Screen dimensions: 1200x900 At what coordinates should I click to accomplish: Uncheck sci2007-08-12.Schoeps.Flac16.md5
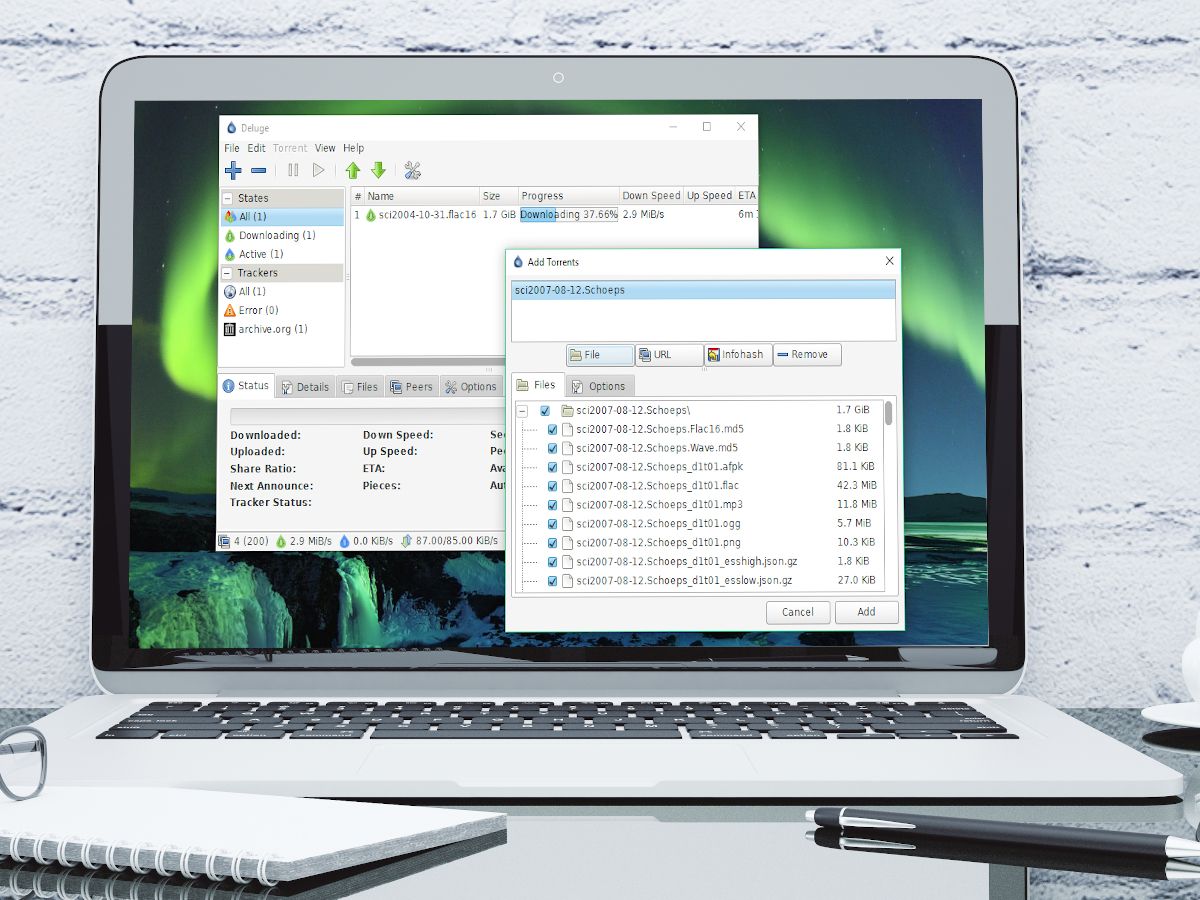pos(552,429)
